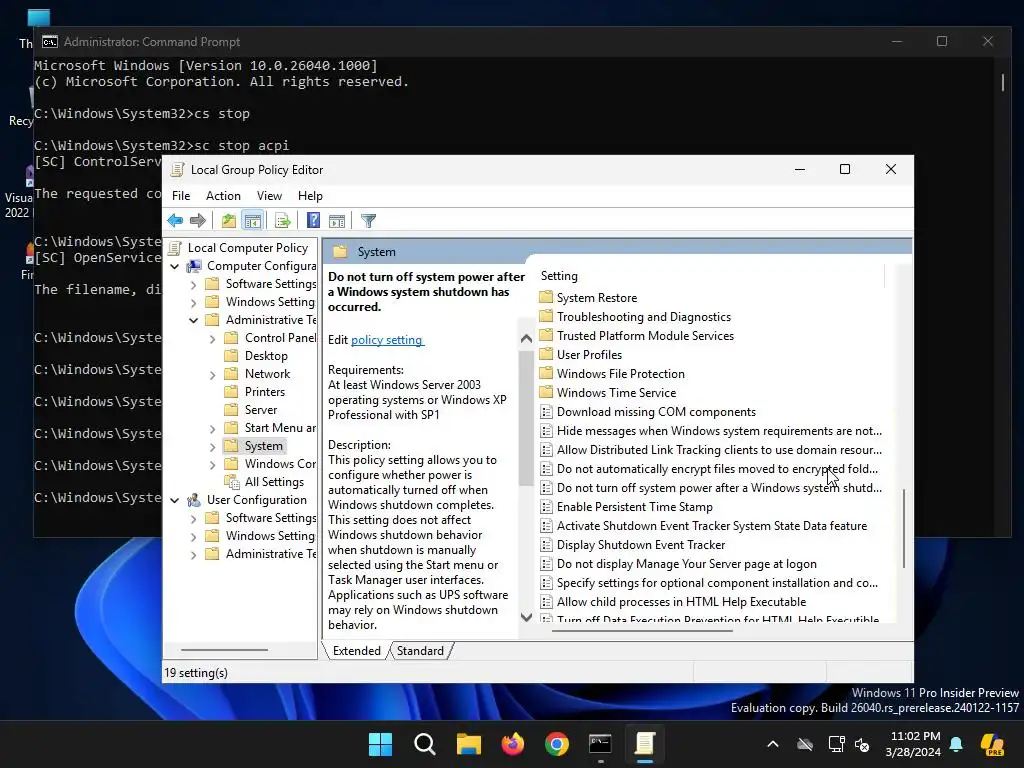Click the Display Shutdown Event Tracker policy icon
Viewport: 1024px width, 768px height.
(546, 545)
